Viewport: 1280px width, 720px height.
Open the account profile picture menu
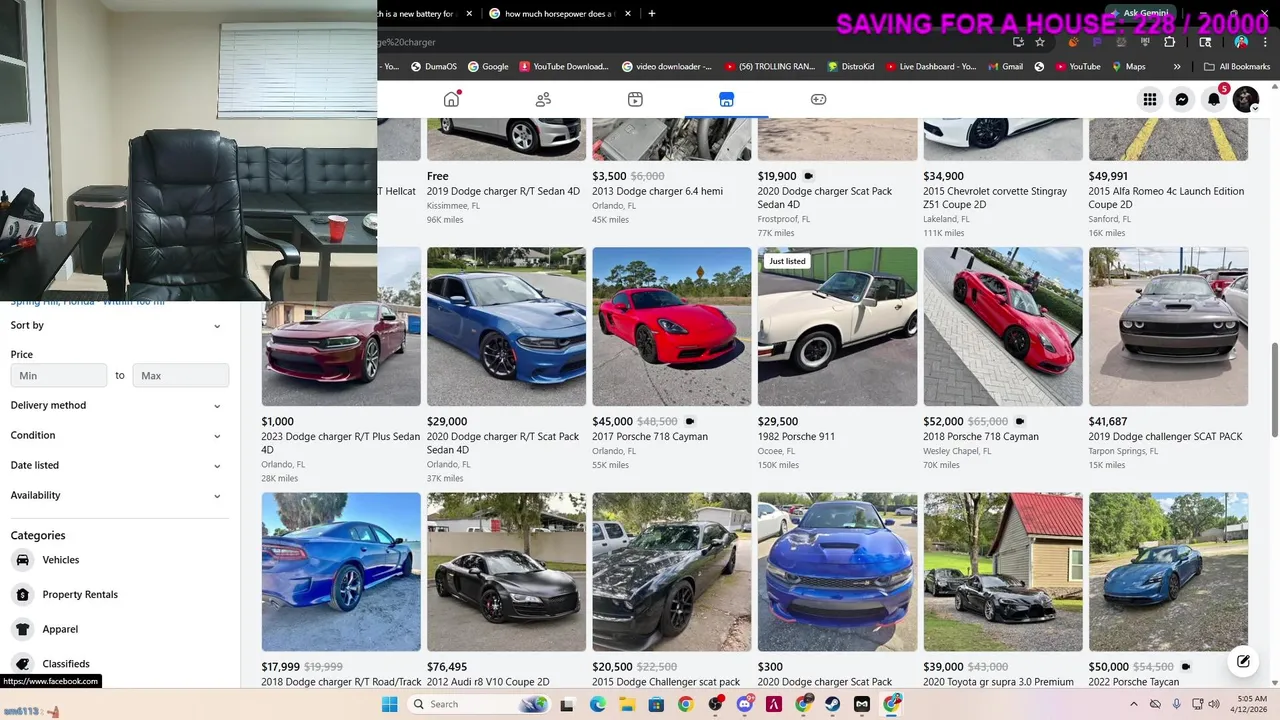[x=1246, y=99]
